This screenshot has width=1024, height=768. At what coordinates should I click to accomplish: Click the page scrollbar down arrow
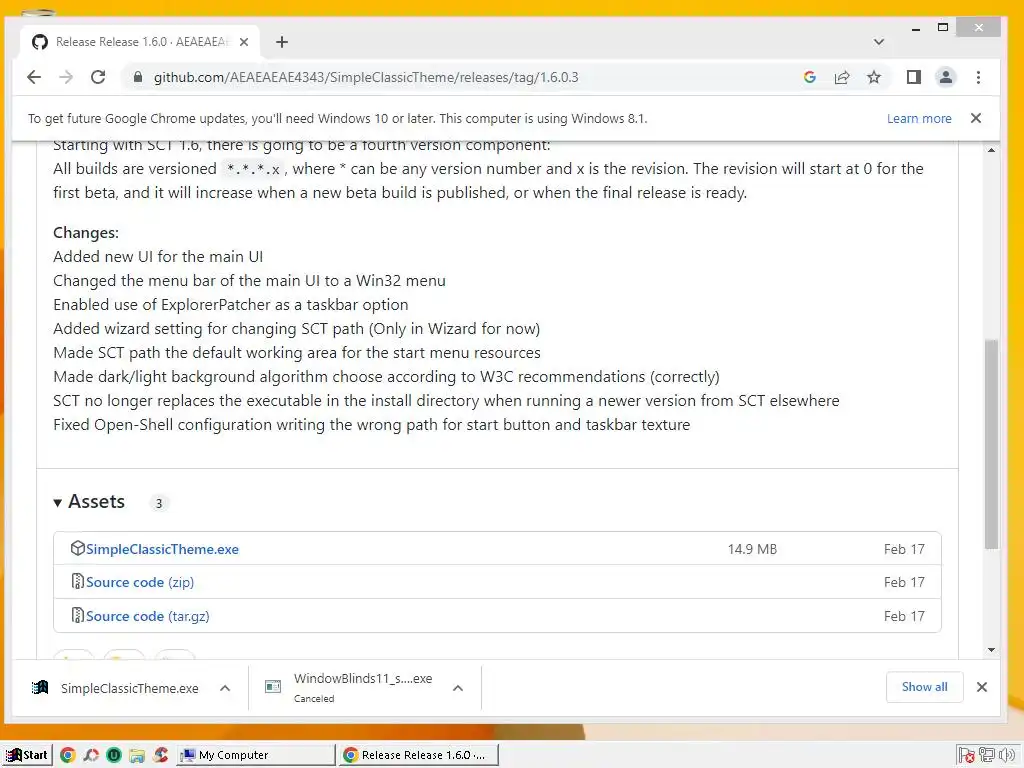pos(991,650)
